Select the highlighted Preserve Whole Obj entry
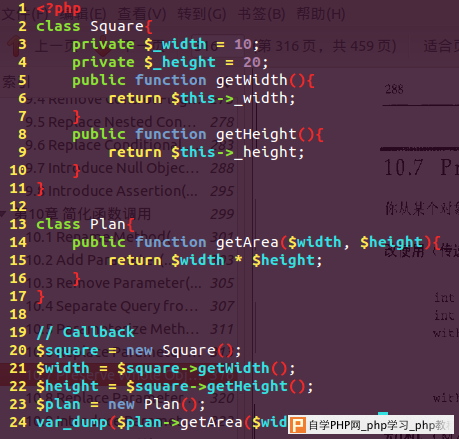The height and width of the screenshot is (439, 459). tap(118, 375)
